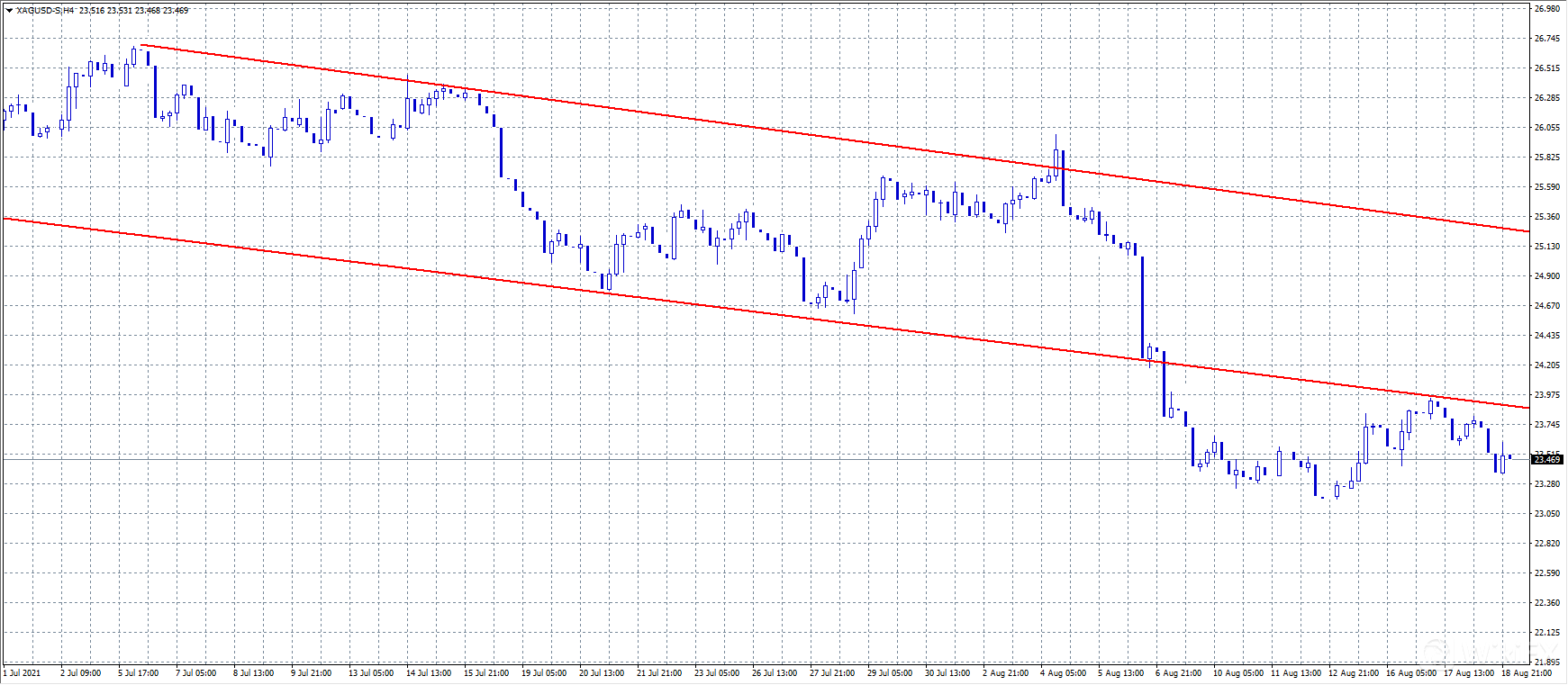Click the 26.980 price axis label

(1546, 9)
